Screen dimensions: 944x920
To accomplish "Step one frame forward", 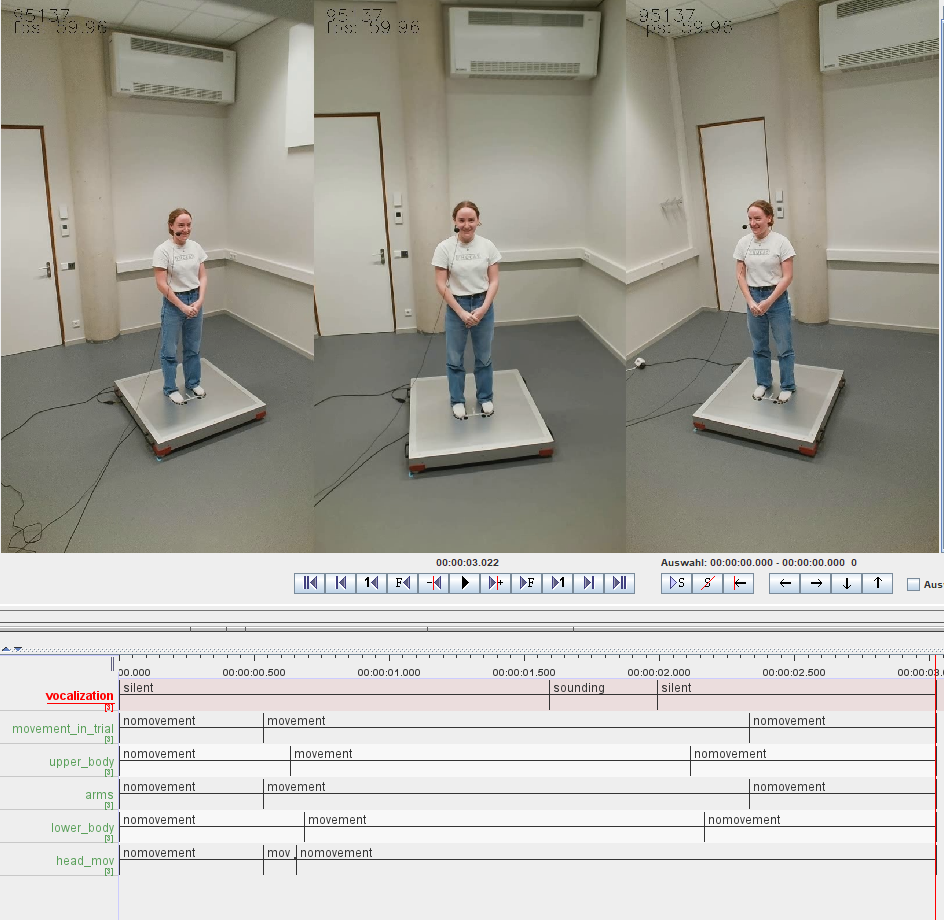I will [526, 583].
